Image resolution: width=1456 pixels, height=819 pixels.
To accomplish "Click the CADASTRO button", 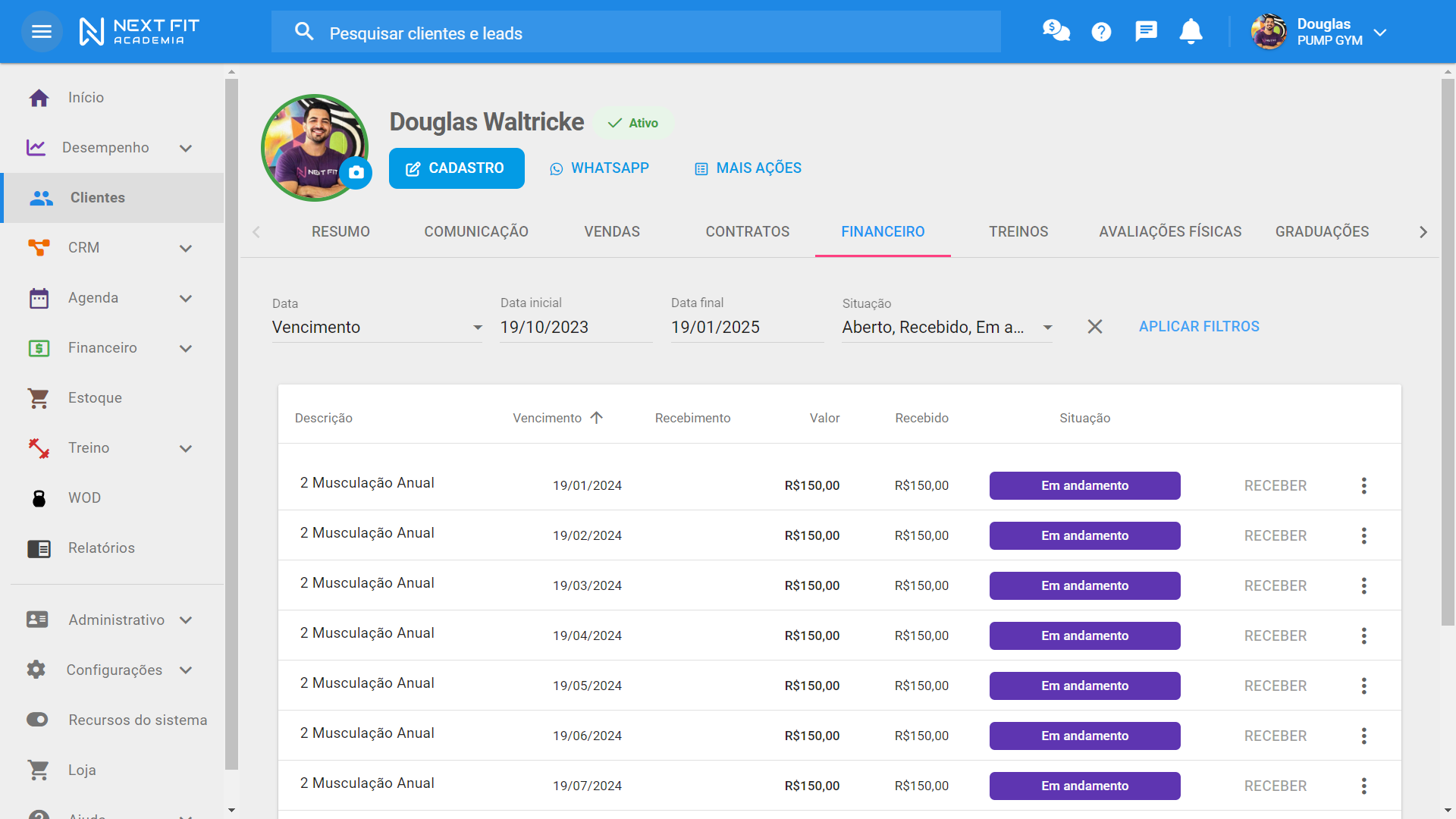I will pyautogui.click(x=457, y=168).
